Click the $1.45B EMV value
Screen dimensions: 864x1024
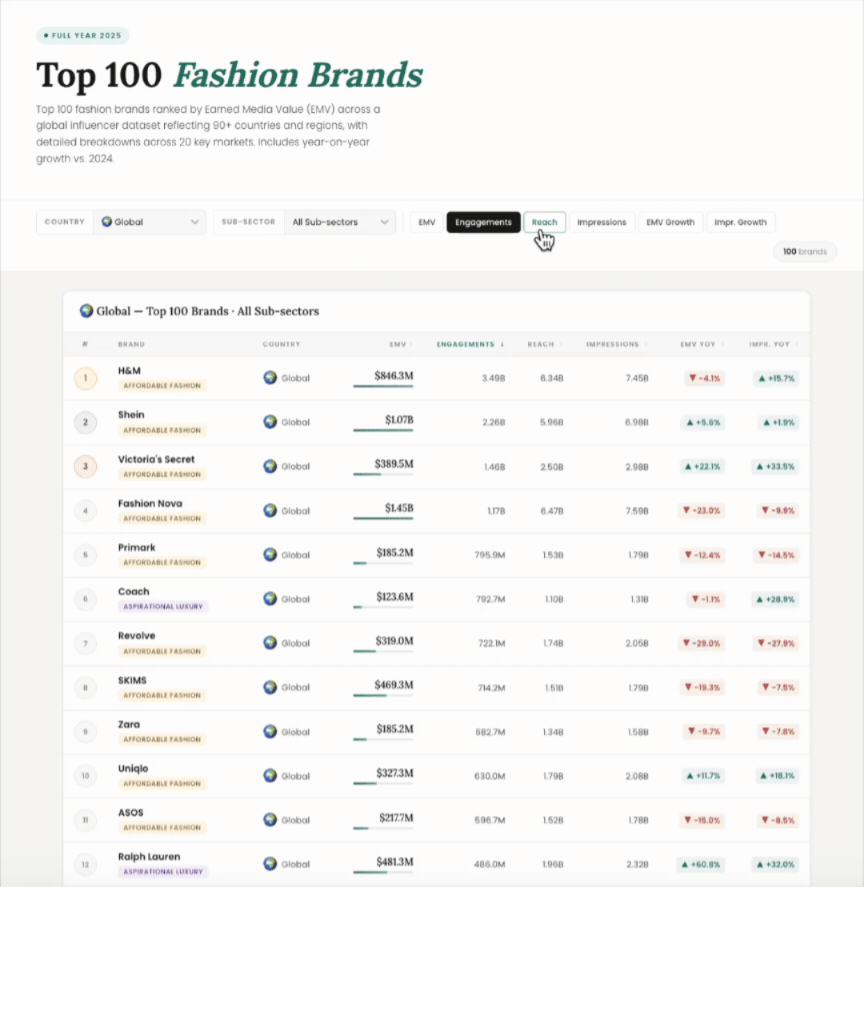[399, 507]
